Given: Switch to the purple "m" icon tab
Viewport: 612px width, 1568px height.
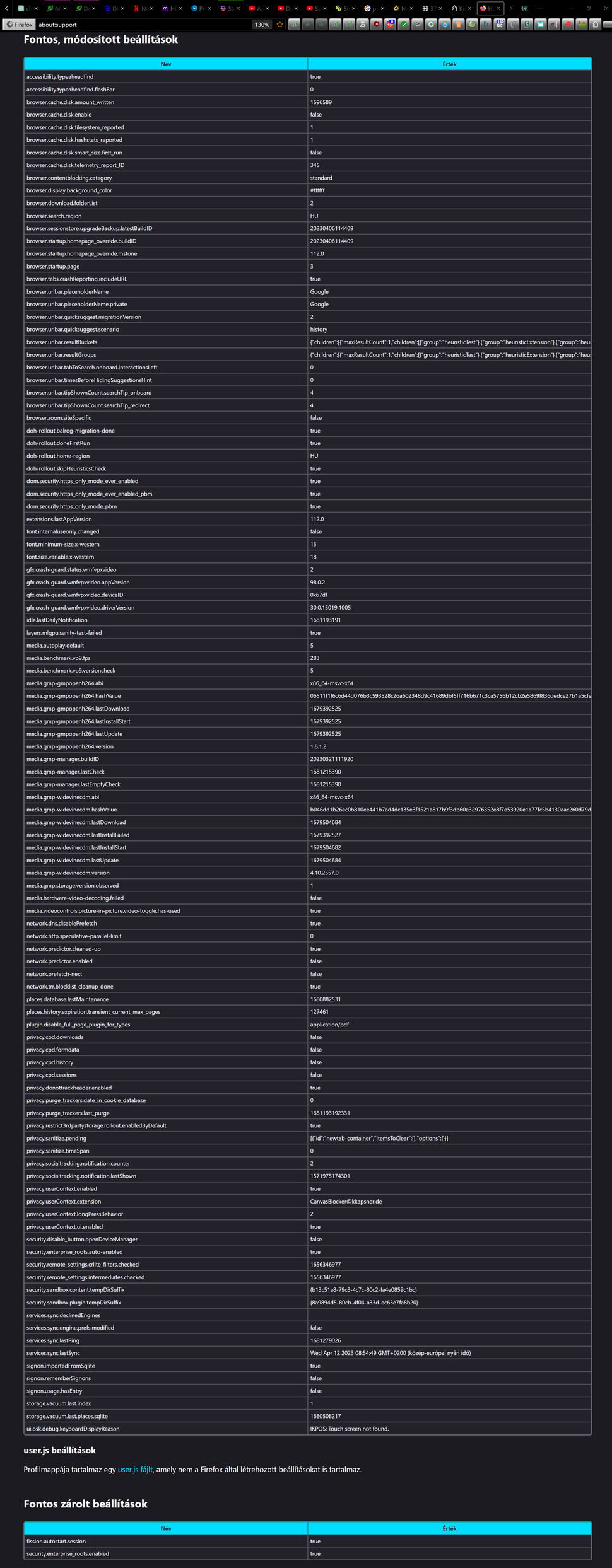Looking at the screenshot, I should 169,8.
